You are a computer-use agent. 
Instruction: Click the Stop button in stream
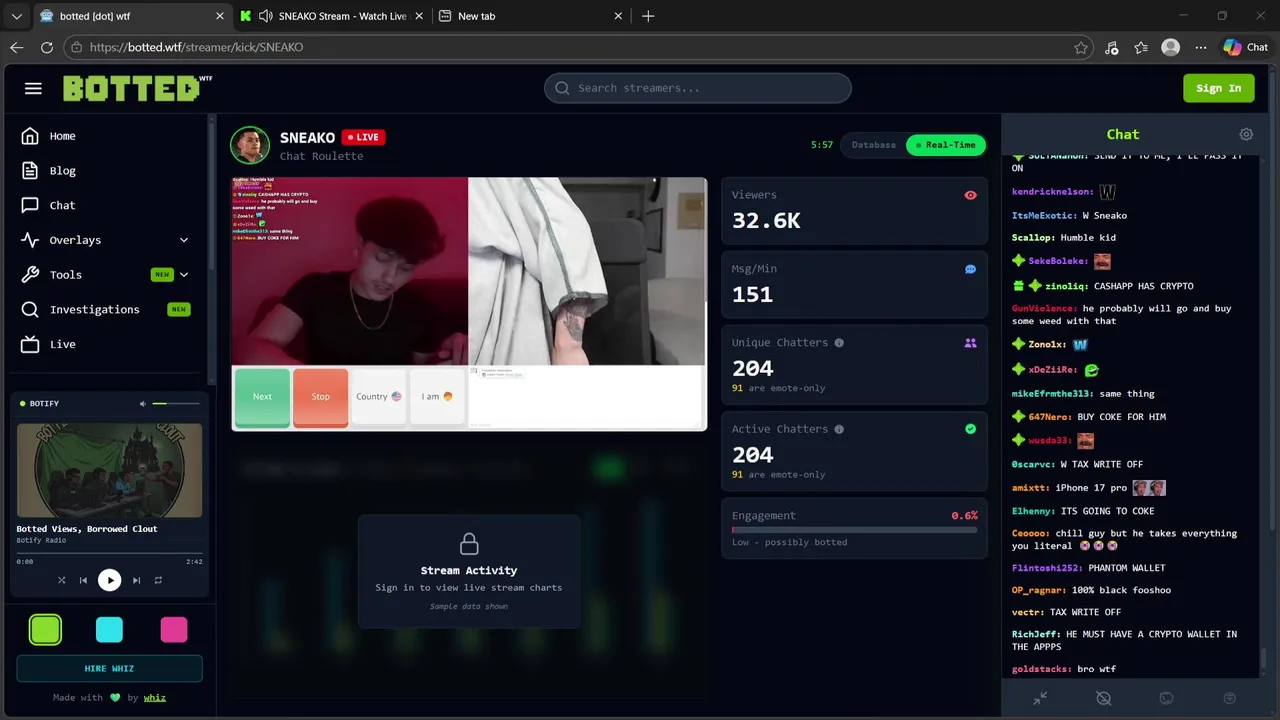click(x=320, y=397)
